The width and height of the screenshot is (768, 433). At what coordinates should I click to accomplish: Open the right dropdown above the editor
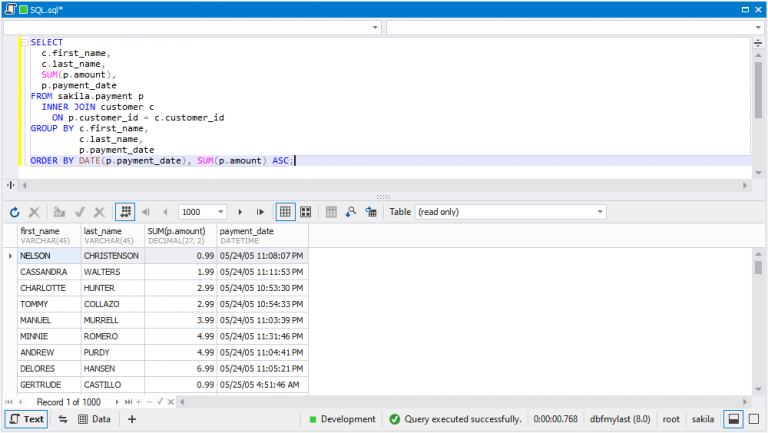(x=758, y=27)
